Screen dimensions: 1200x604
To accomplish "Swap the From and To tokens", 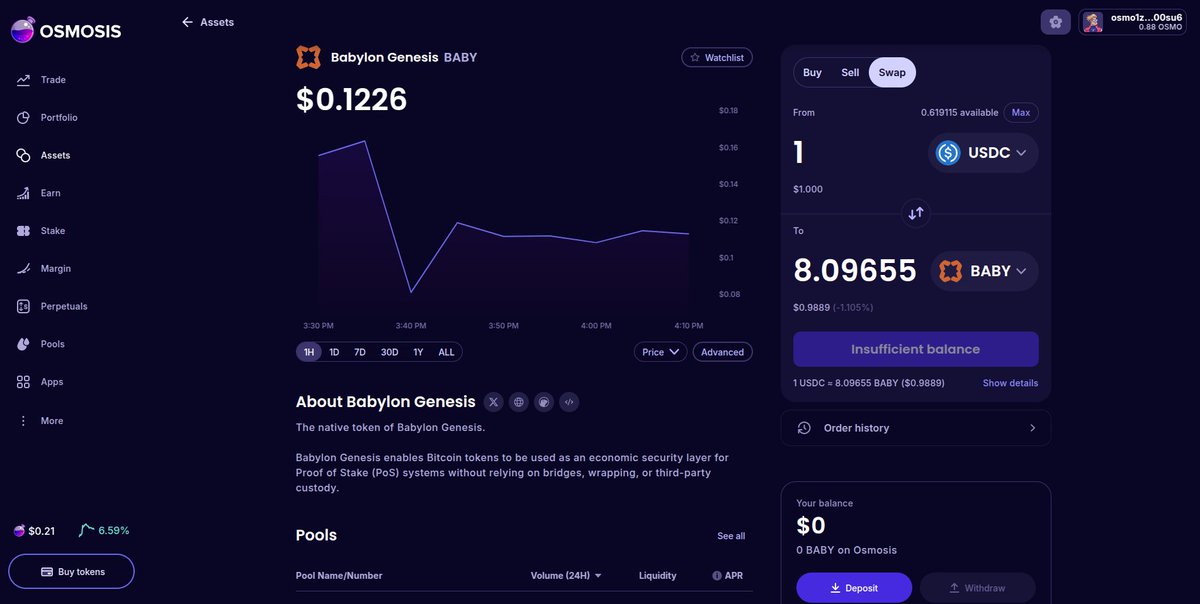I will click(915, 213).
